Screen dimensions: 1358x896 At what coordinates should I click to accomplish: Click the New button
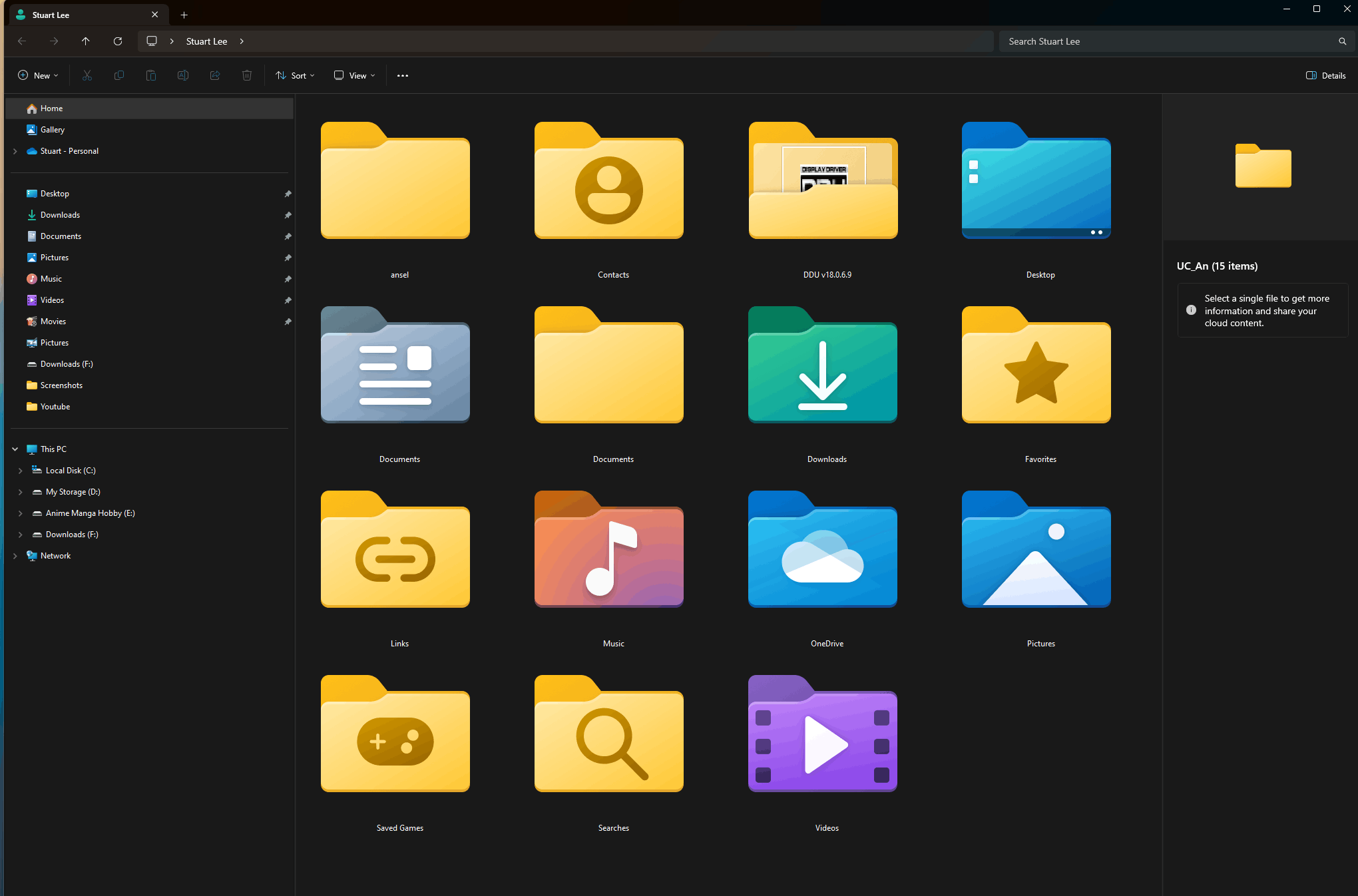(38, 75)
